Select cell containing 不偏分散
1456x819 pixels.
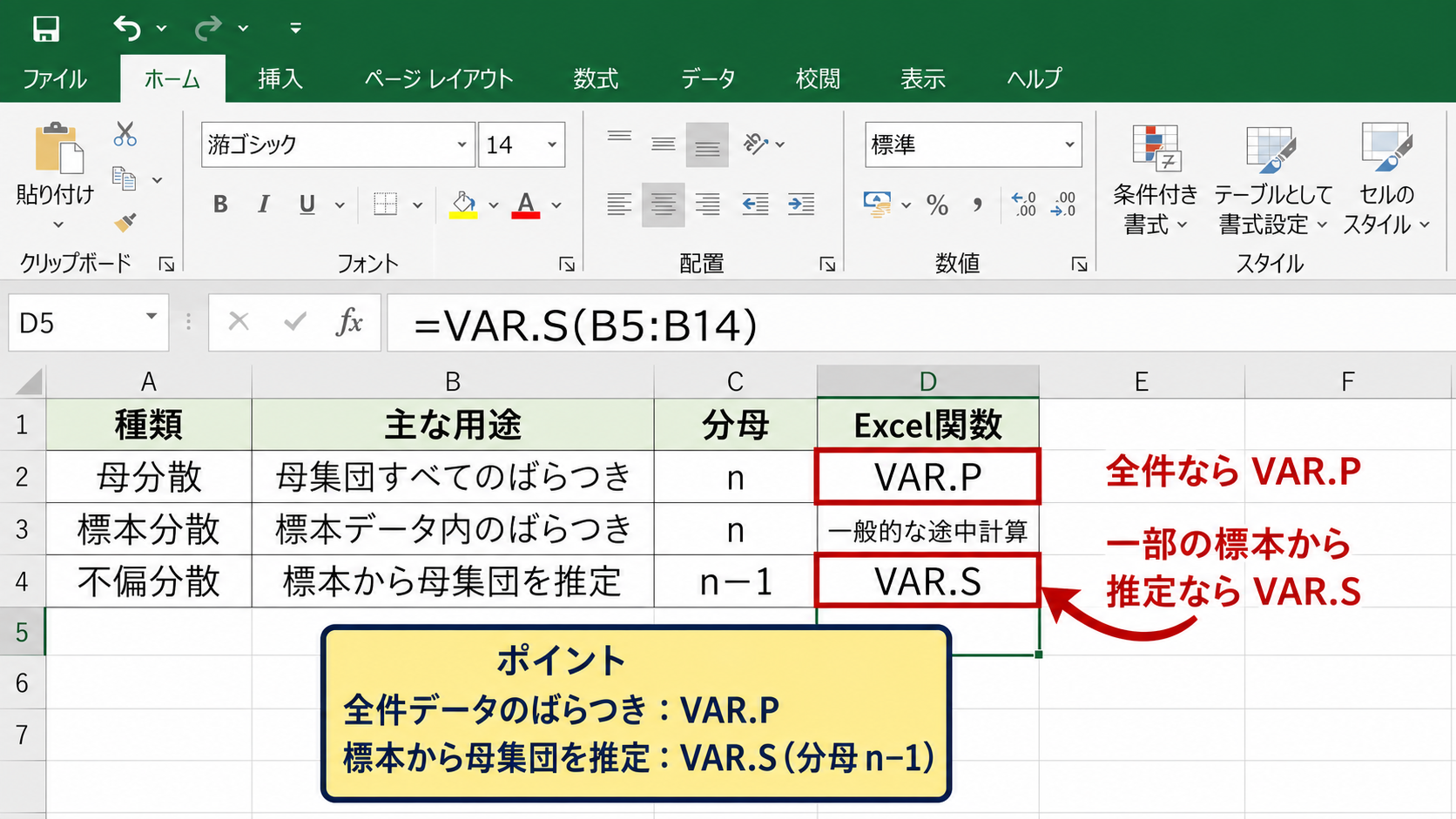(x=149, y=581)
